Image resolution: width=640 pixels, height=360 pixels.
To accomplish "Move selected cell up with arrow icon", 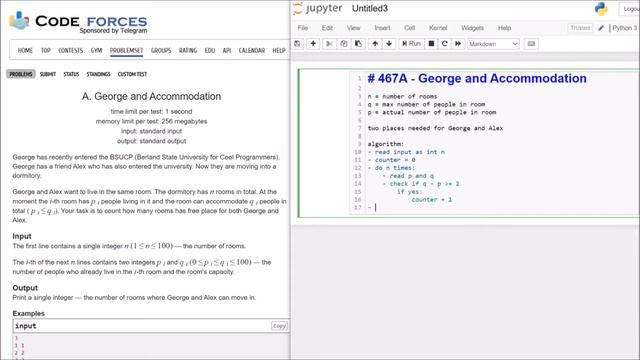I will tap(375, 44).
